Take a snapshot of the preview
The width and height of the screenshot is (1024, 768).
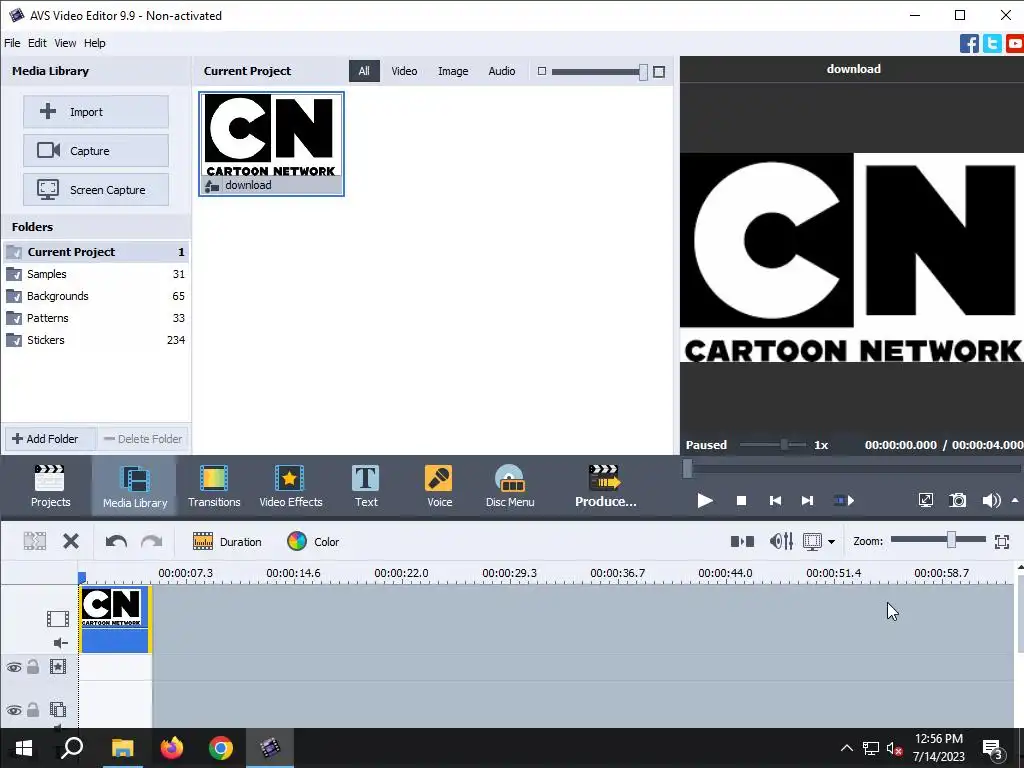(957, 501)
